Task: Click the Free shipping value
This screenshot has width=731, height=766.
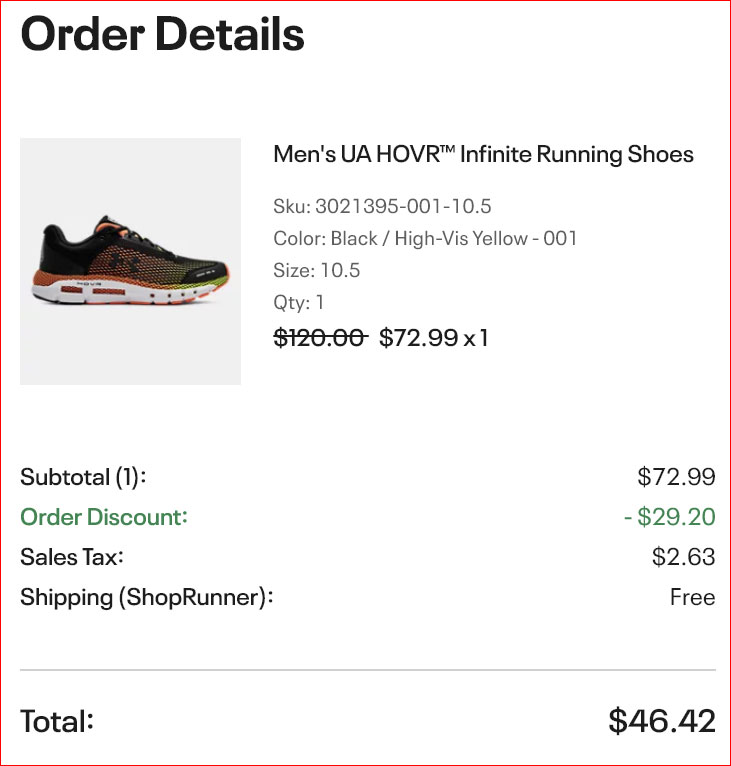Action: pyautogui.click(x=692, y=597)
